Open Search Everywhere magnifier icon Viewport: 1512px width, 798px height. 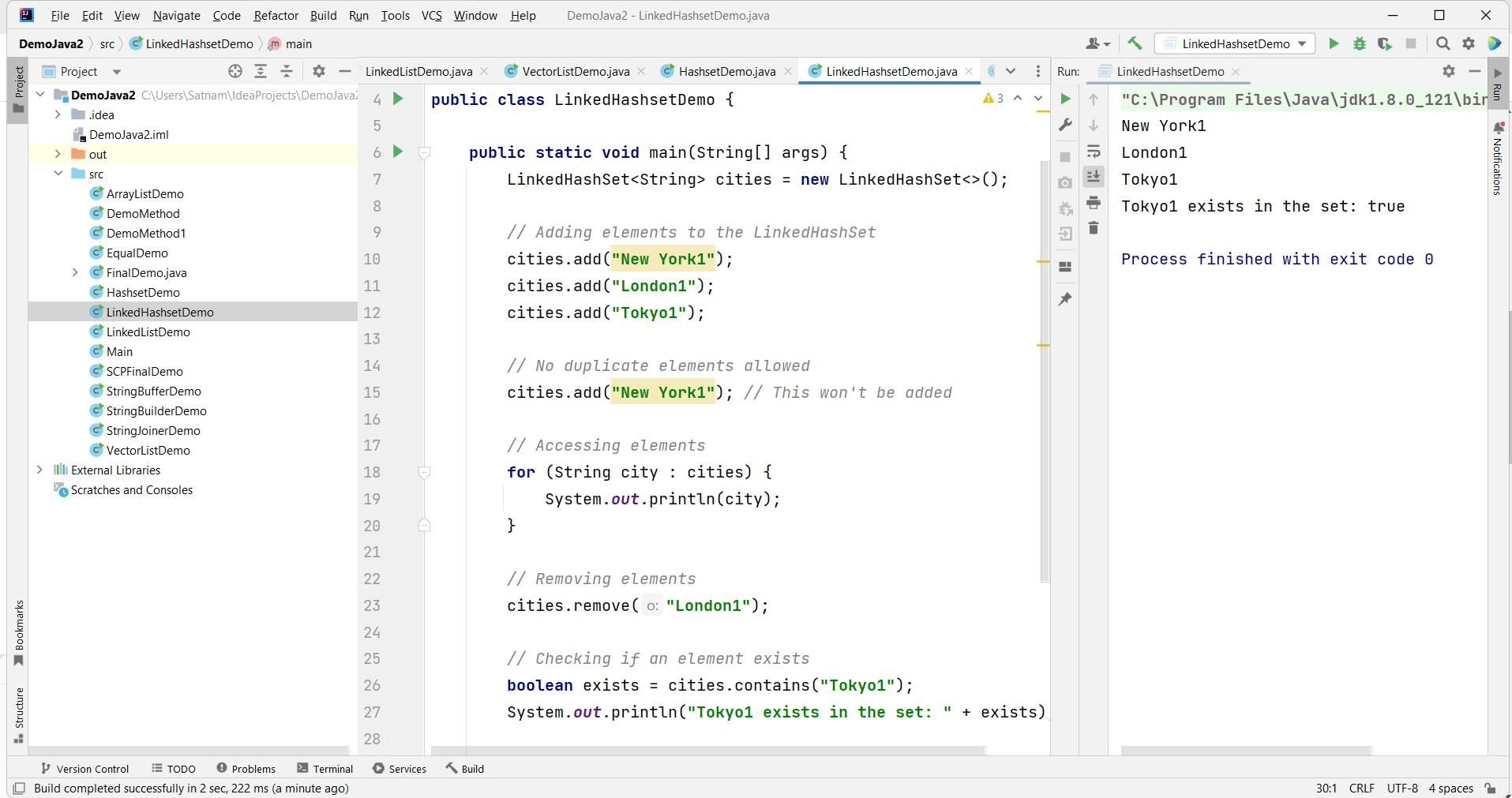[x=1443, y=43]
